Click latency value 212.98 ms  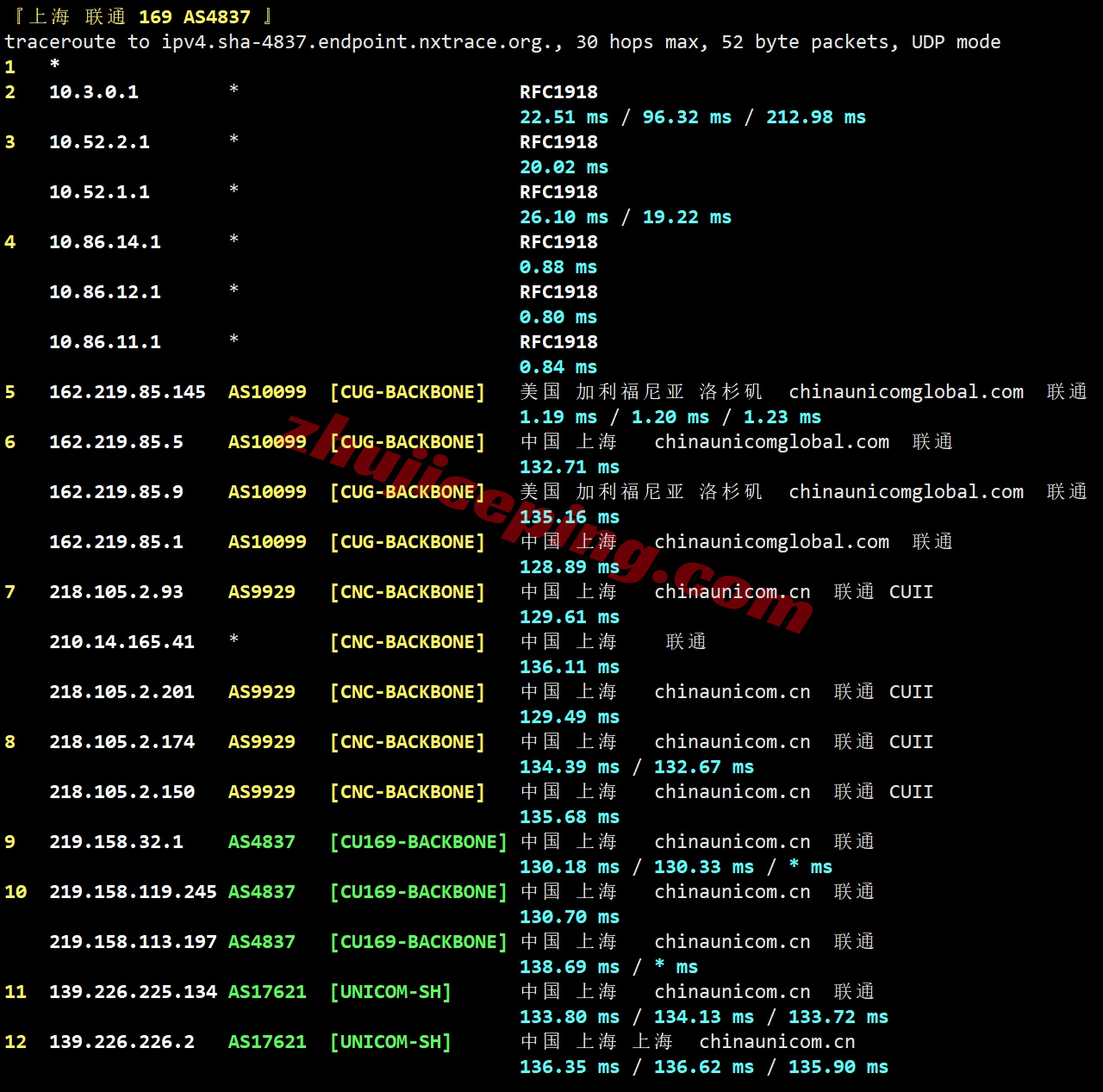click(816, 117)
